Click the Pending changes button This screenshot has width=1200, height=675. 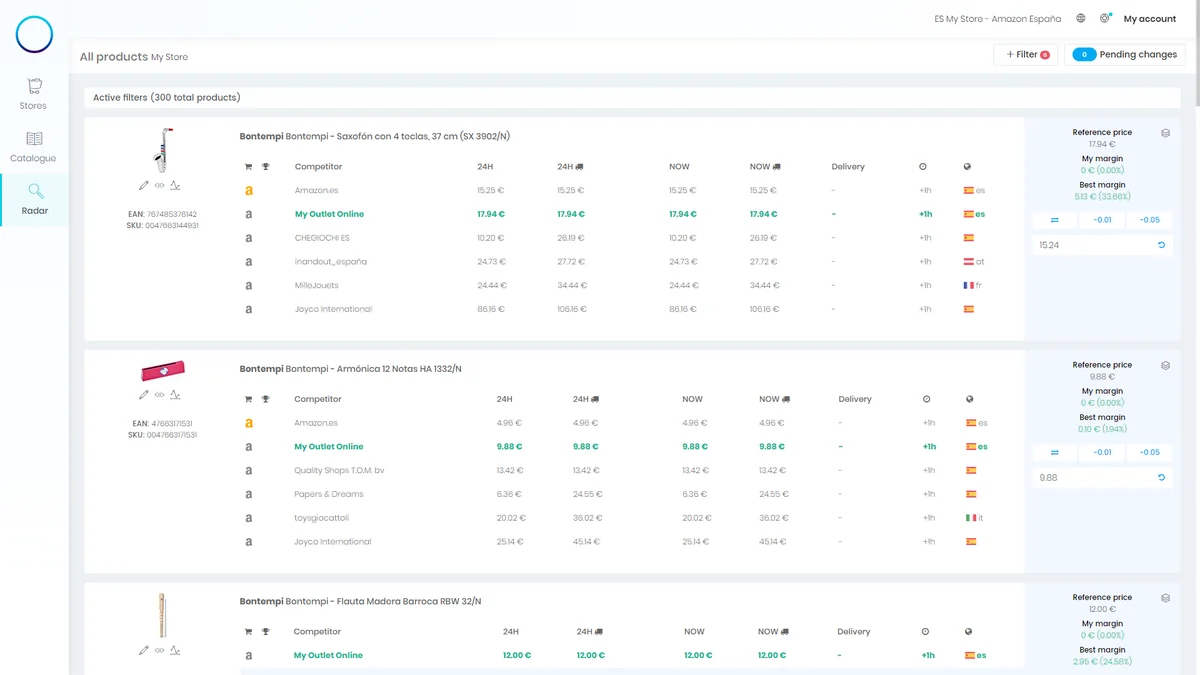coord(1125,55)
